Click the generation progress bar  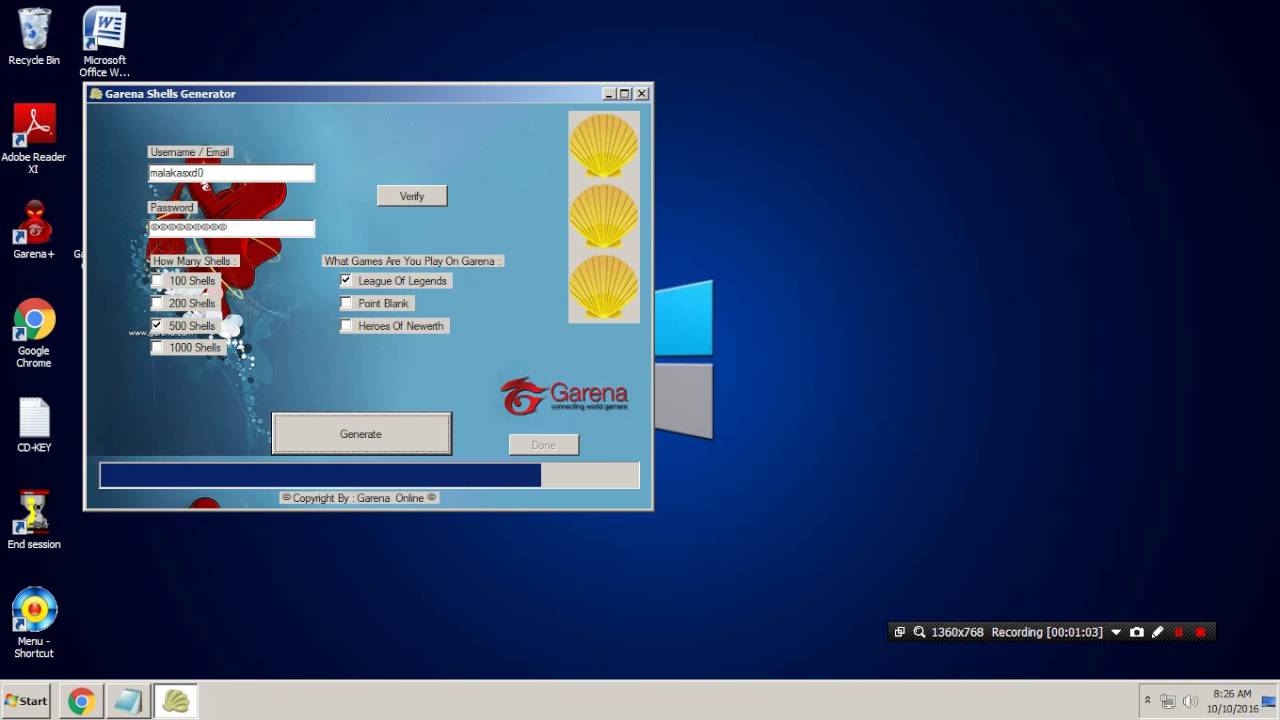tap(369, 475)
